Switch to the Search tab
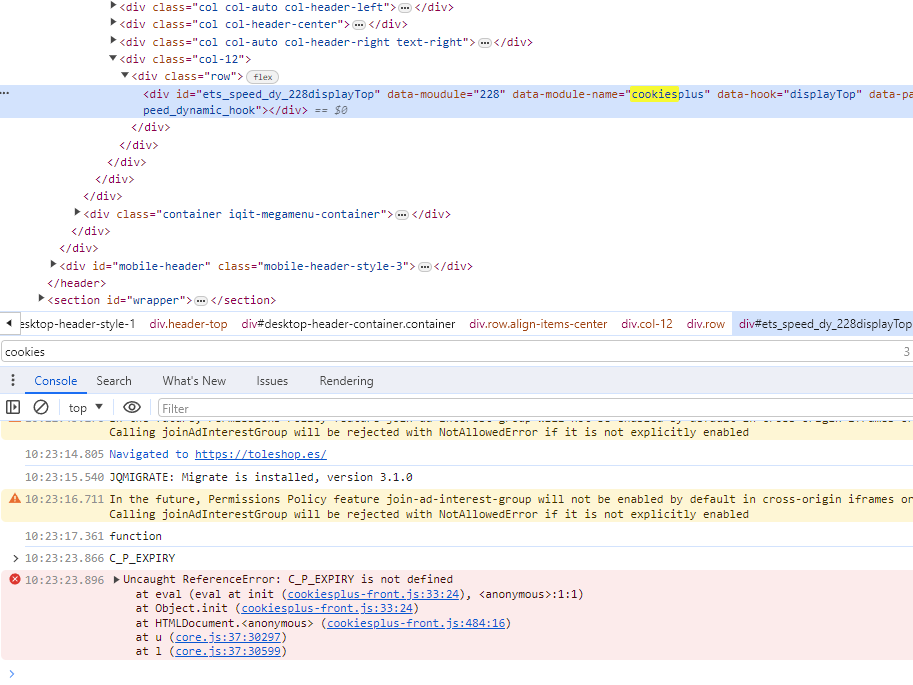 click(114, 381)
